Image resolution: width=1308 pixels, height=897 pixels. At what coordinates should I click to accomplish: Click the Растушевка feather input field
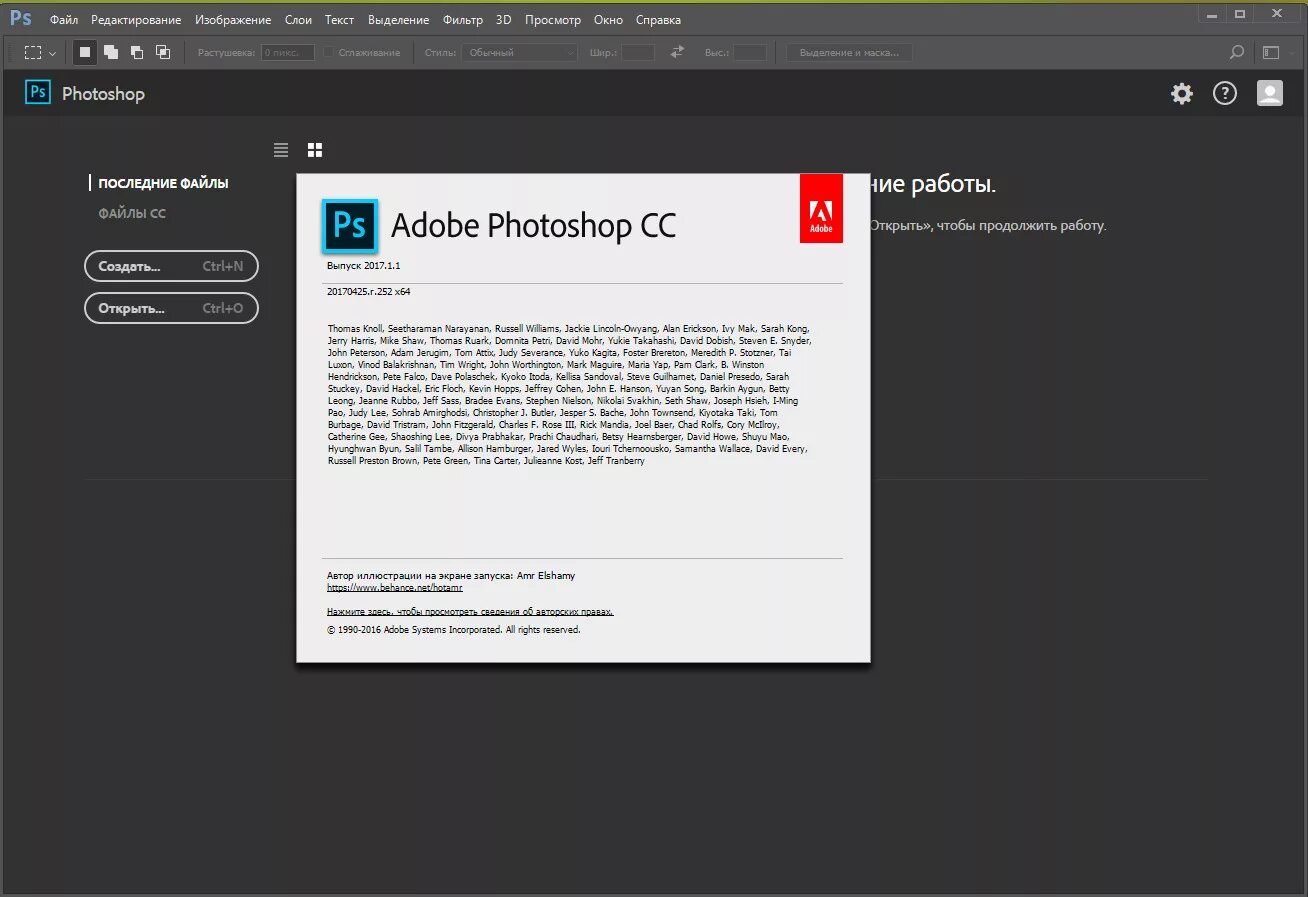(x=288, y=52)
